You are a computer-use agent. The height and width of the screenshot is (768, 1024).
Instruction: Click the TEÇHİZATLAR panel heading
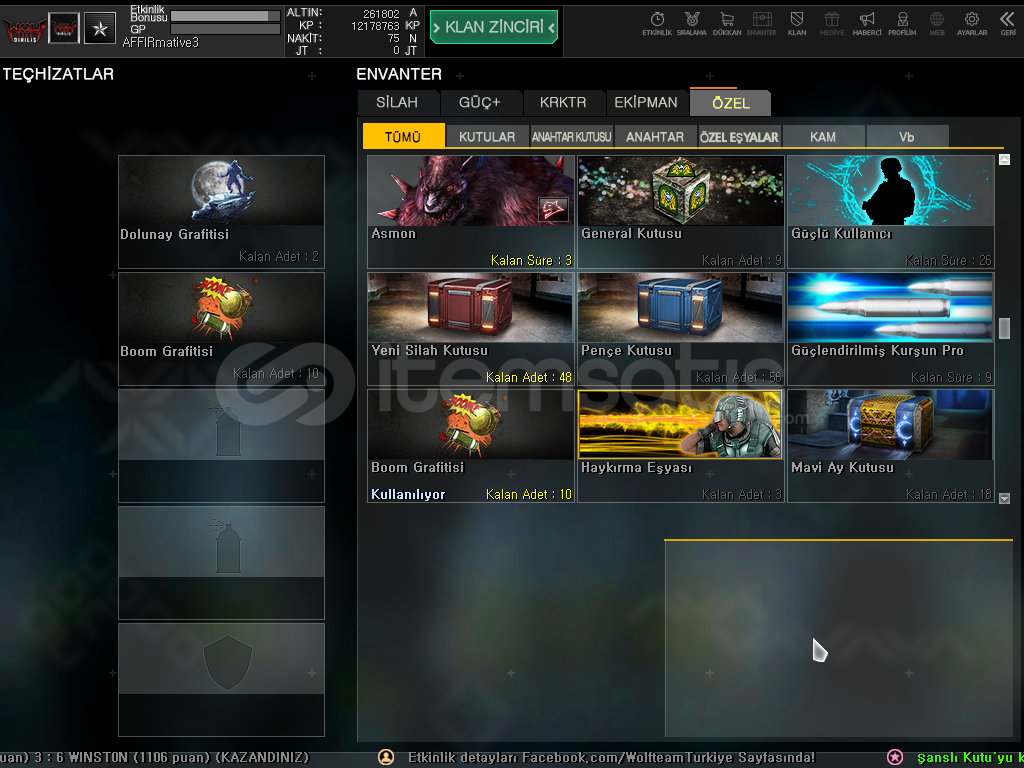click(x=58, y=74)
